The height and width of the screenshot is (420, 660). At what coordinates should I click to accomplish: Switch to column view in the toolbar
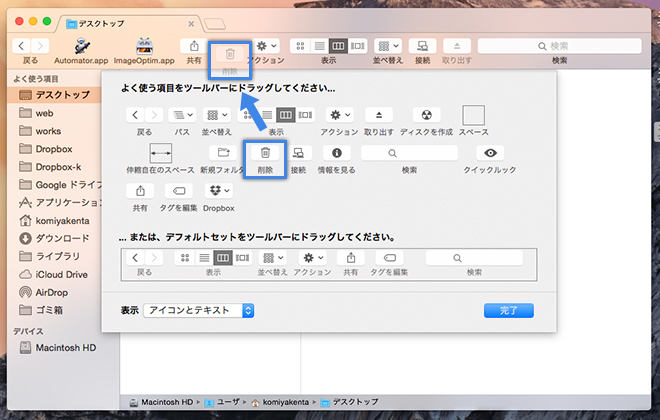338,46
